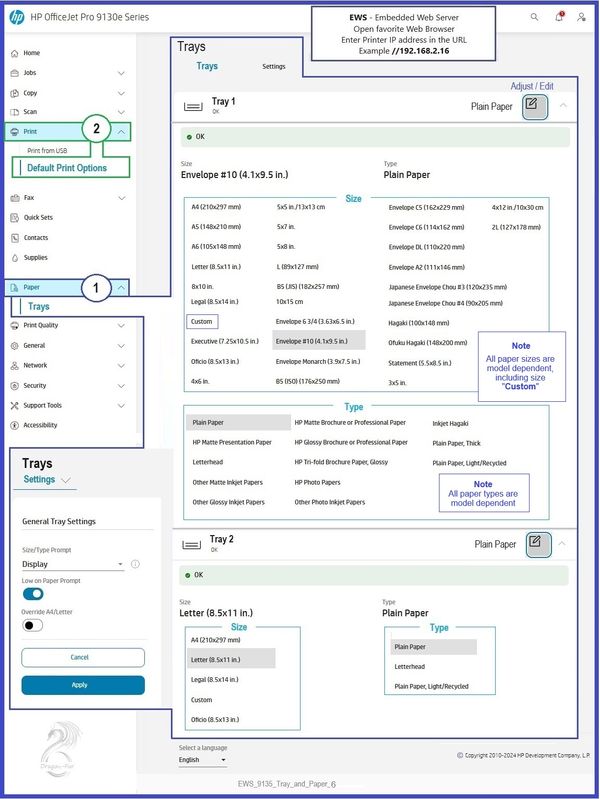Image resolution: width=600 pixels, height=799 pixels.
Task: Select B5 (JIS) (182x257 mm) size option
Action: (308, 286)
